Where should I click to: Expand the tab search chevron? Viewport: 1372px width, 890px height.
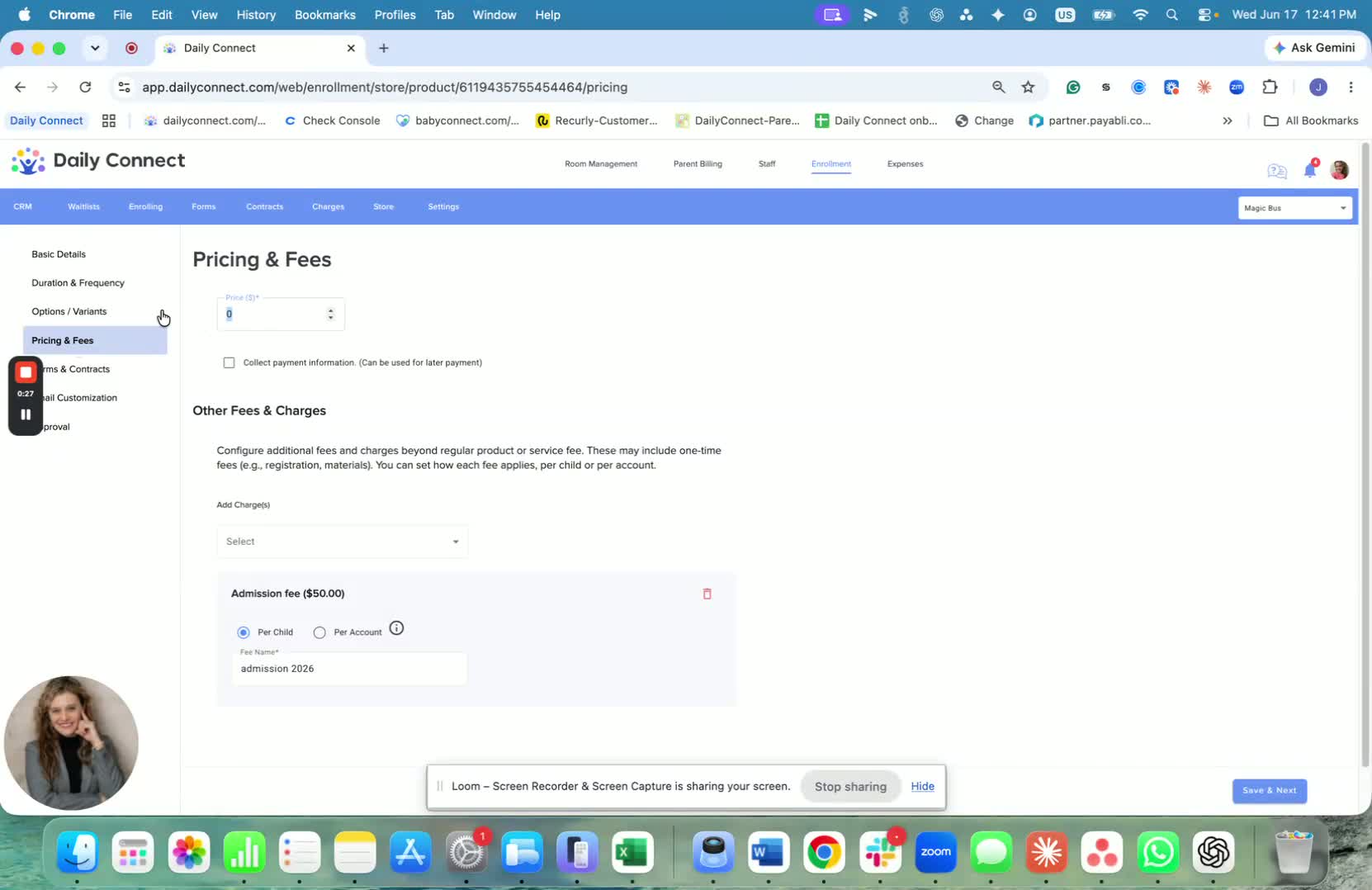[x=95, y=48]
